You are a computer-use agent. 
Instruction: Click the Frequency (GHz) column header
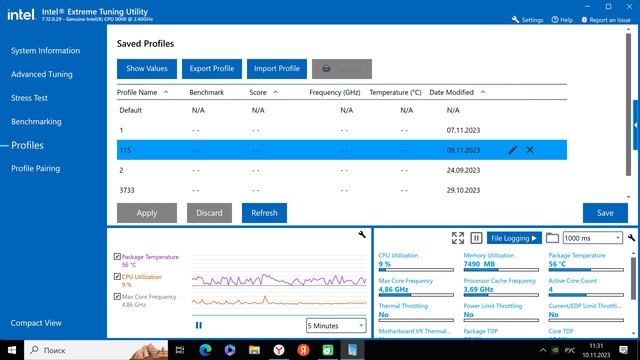[x=335, y=92]
